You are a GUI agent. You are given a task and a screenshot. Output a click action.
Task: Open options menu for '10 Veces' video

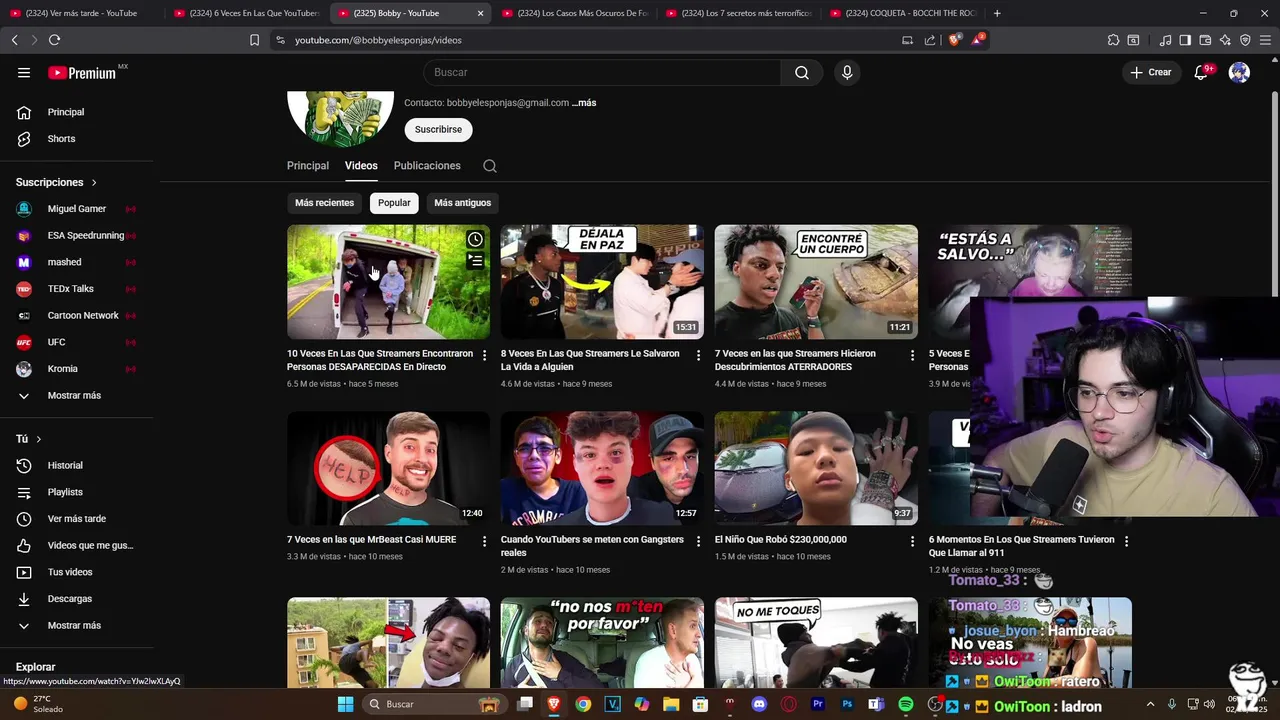(x=484, y=355)
